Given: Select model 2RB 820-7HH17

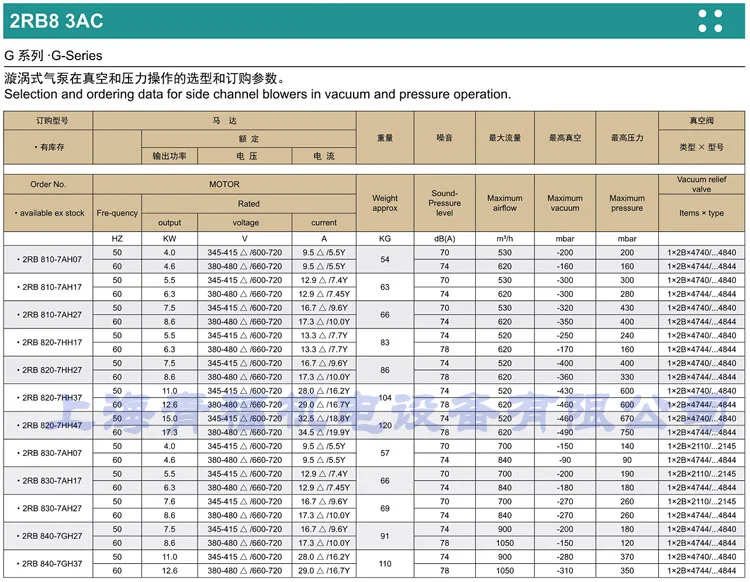Looking at the screenshot, I should (49, 342).
